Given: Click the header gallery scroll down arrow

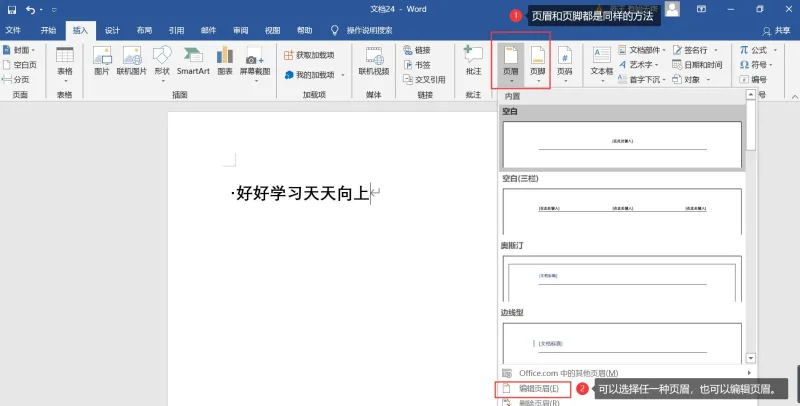Looking at the screenshot, I should 751,358.
